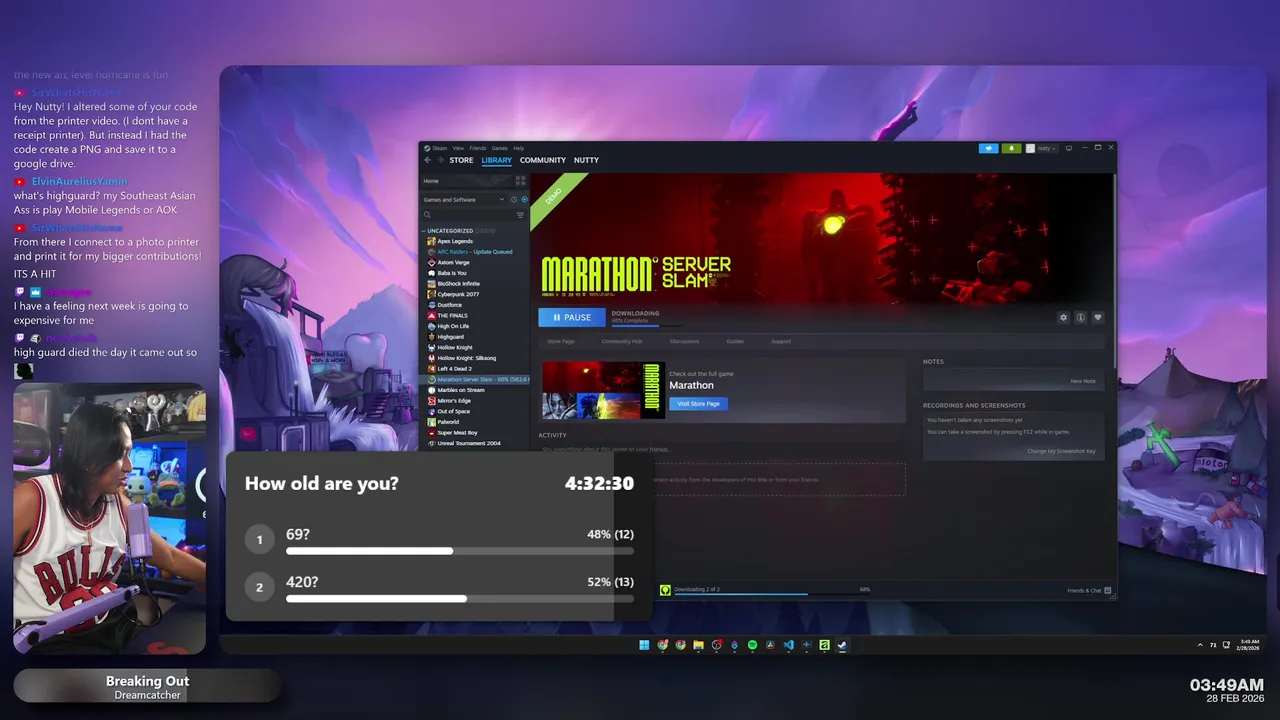Switch Steam to Big Picture mode icon
The image size is (1280, 720).
[1069, 148]
